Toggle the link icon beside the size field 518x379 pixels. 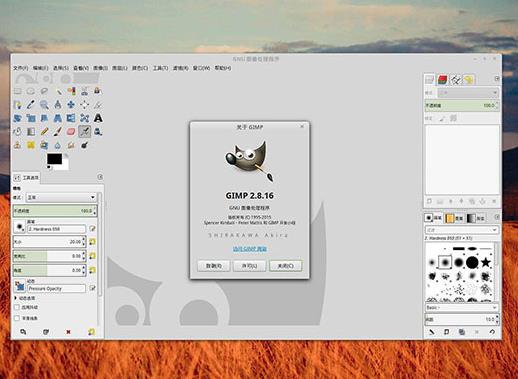(92, 241)
